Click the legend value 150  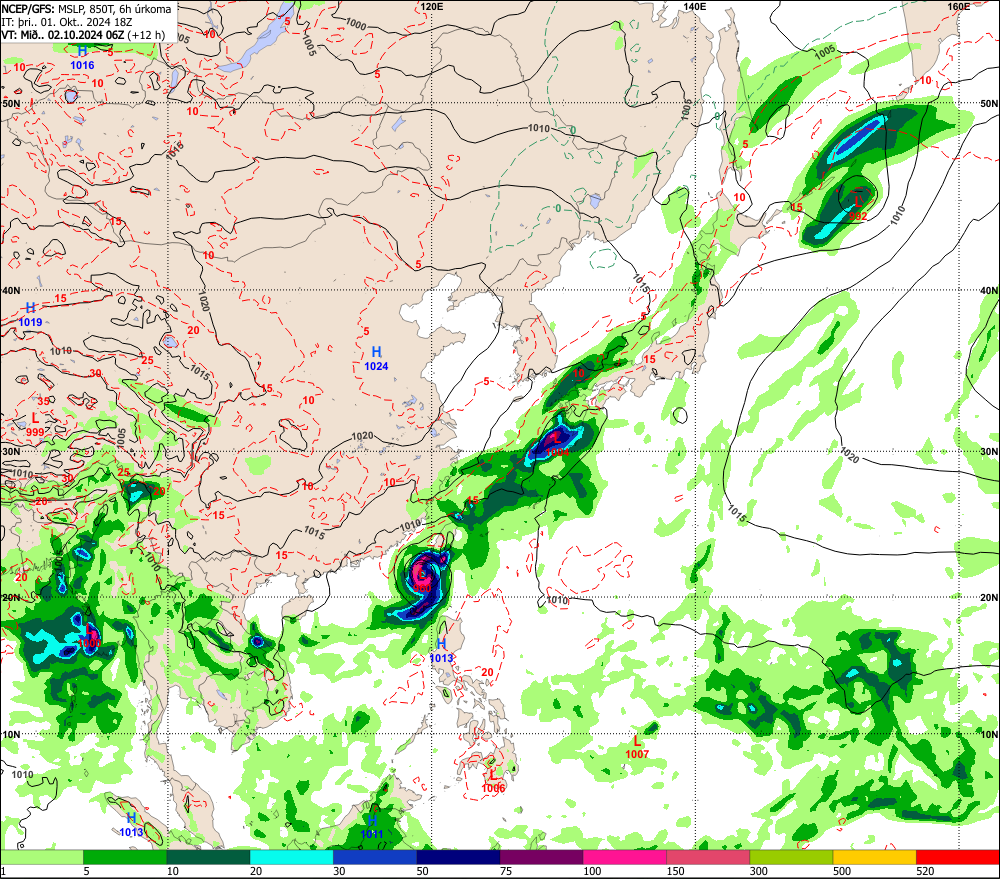(x=675, y=871)
